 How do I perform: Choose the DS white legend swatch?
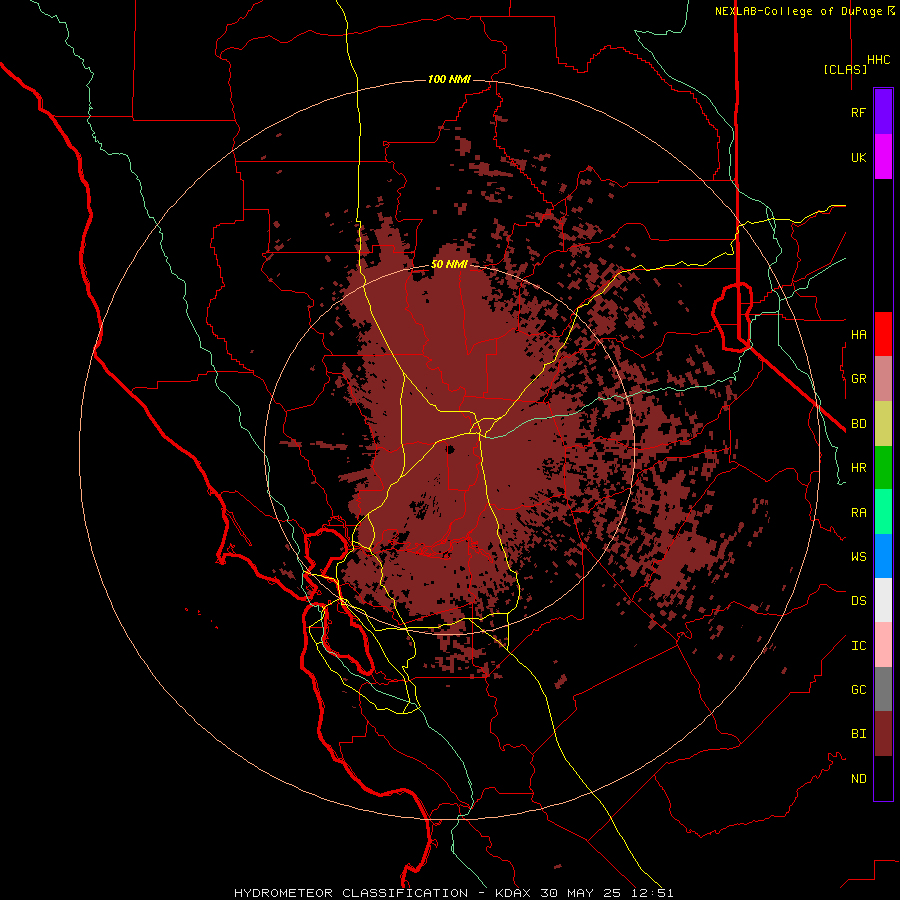click(883, 600)
